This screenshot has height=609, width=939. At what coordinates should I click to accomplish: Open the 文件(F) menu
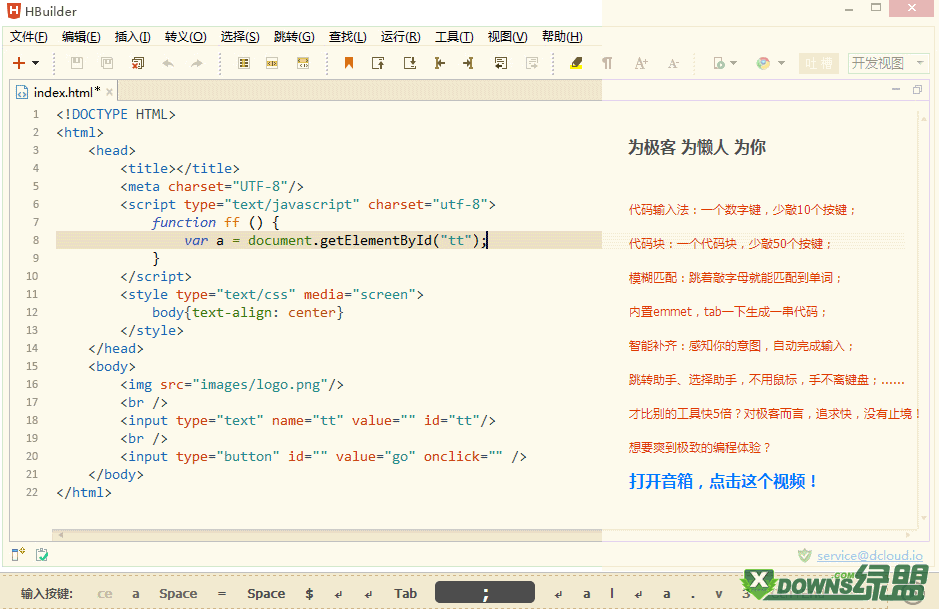(x=28, y=37)
